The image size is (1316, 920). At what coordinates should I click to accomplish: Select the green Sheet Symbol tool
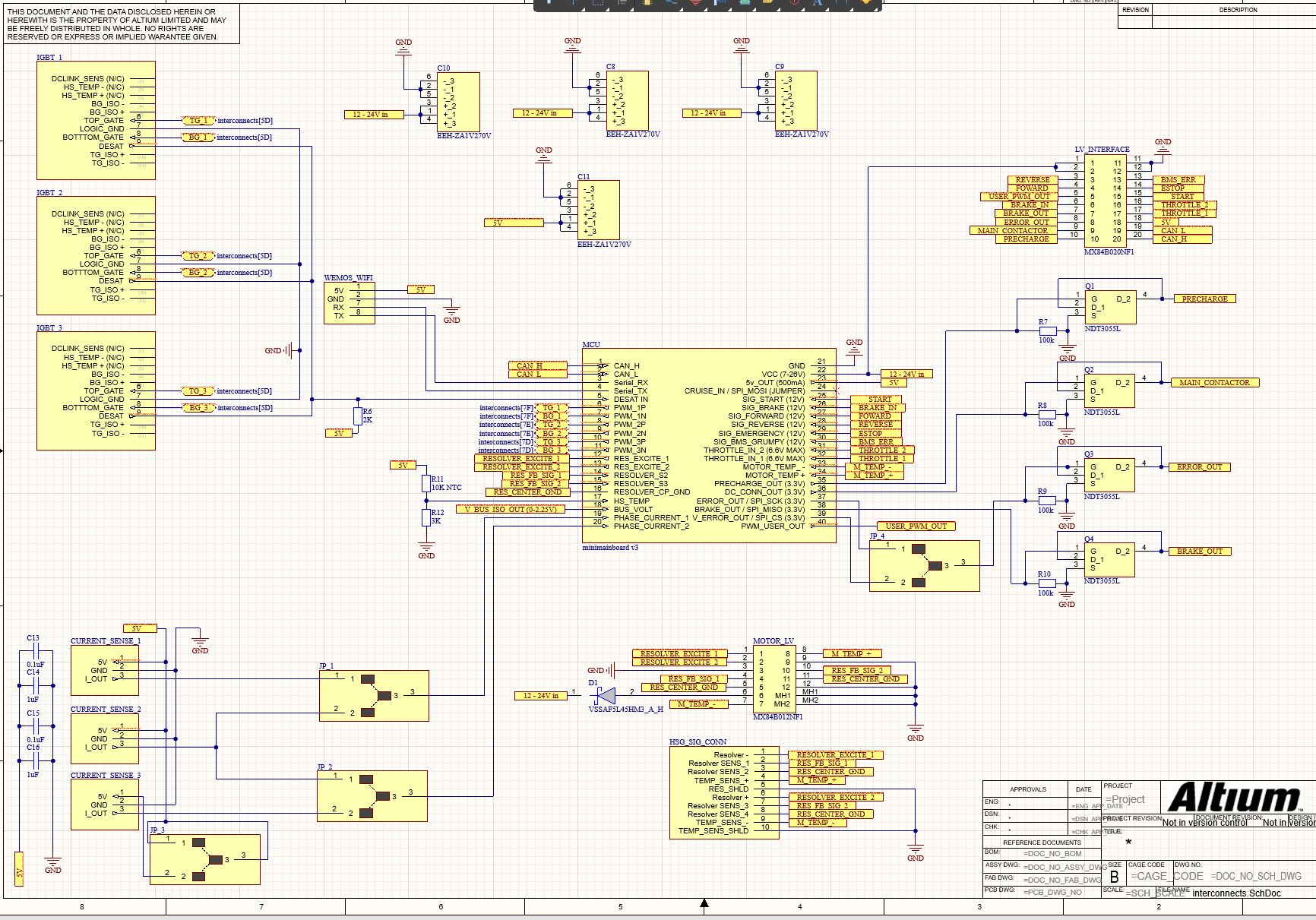pyautogui.click(x=745, y=3)
